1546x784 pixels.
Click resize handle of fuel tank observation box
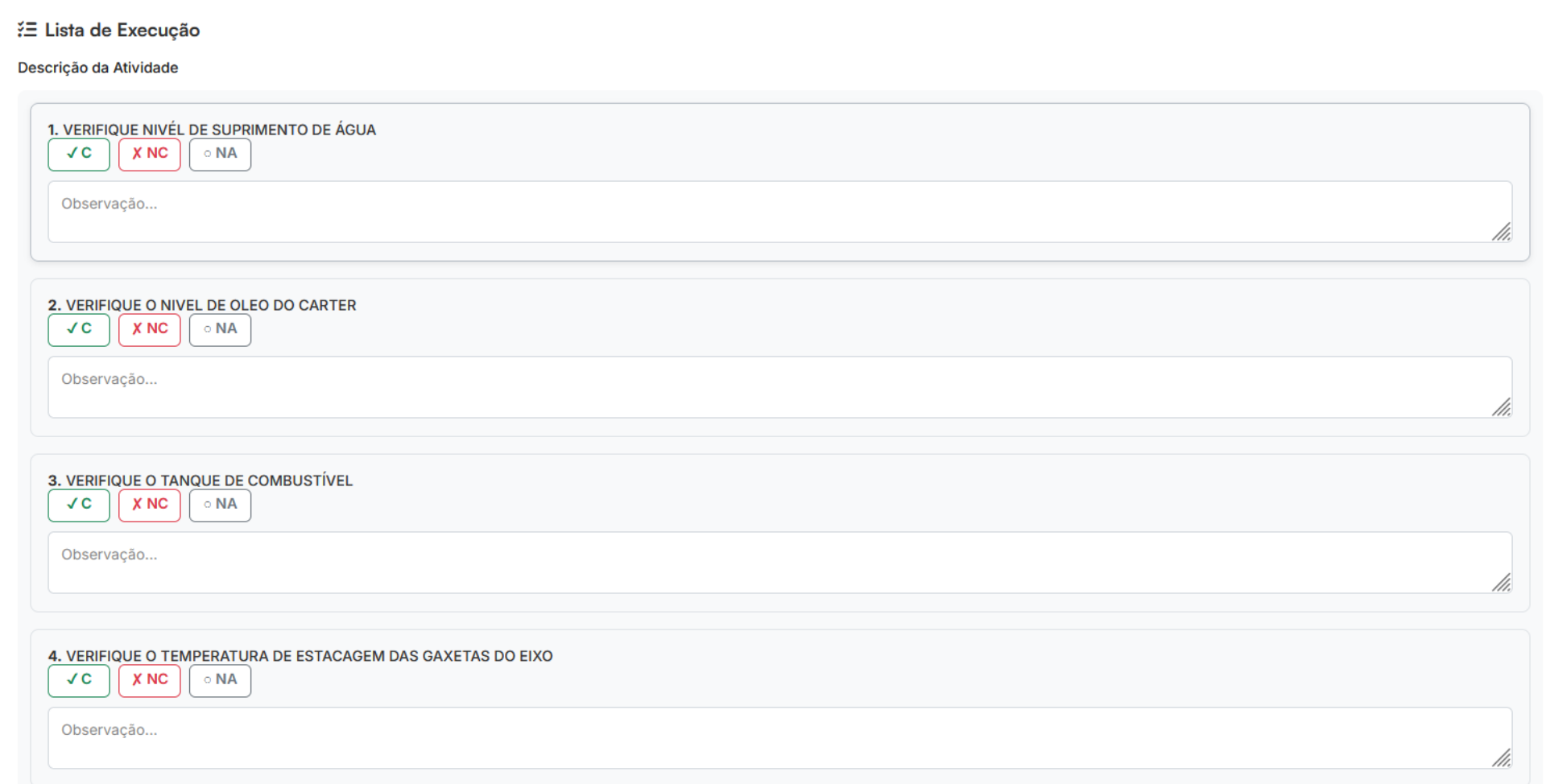1502,584
